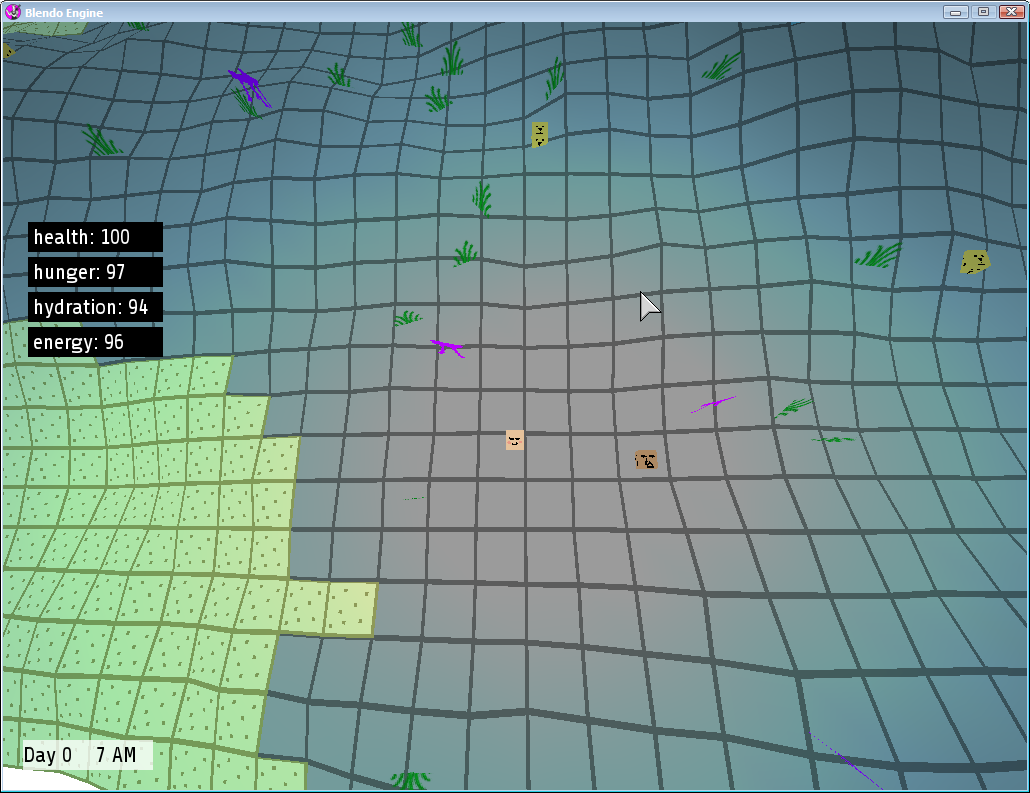Viewport: 1030px width, 793px height.
Task: Click the purple lizard above the peach face
Action: (448, 348)
